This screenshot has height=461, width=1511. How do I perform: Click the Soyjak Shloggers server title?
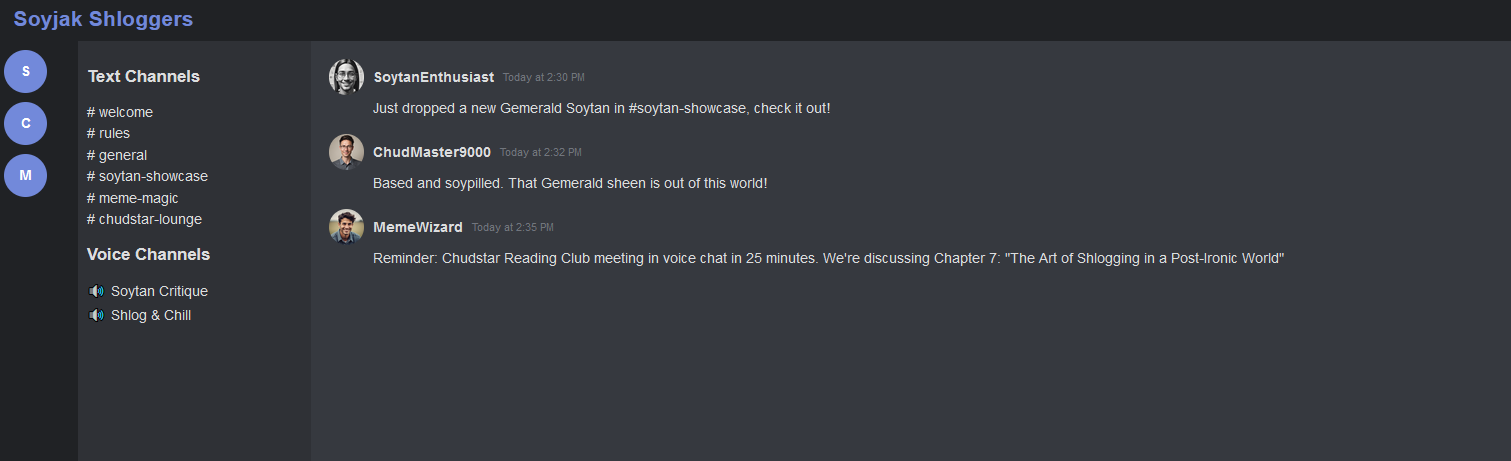coord(103,19)
